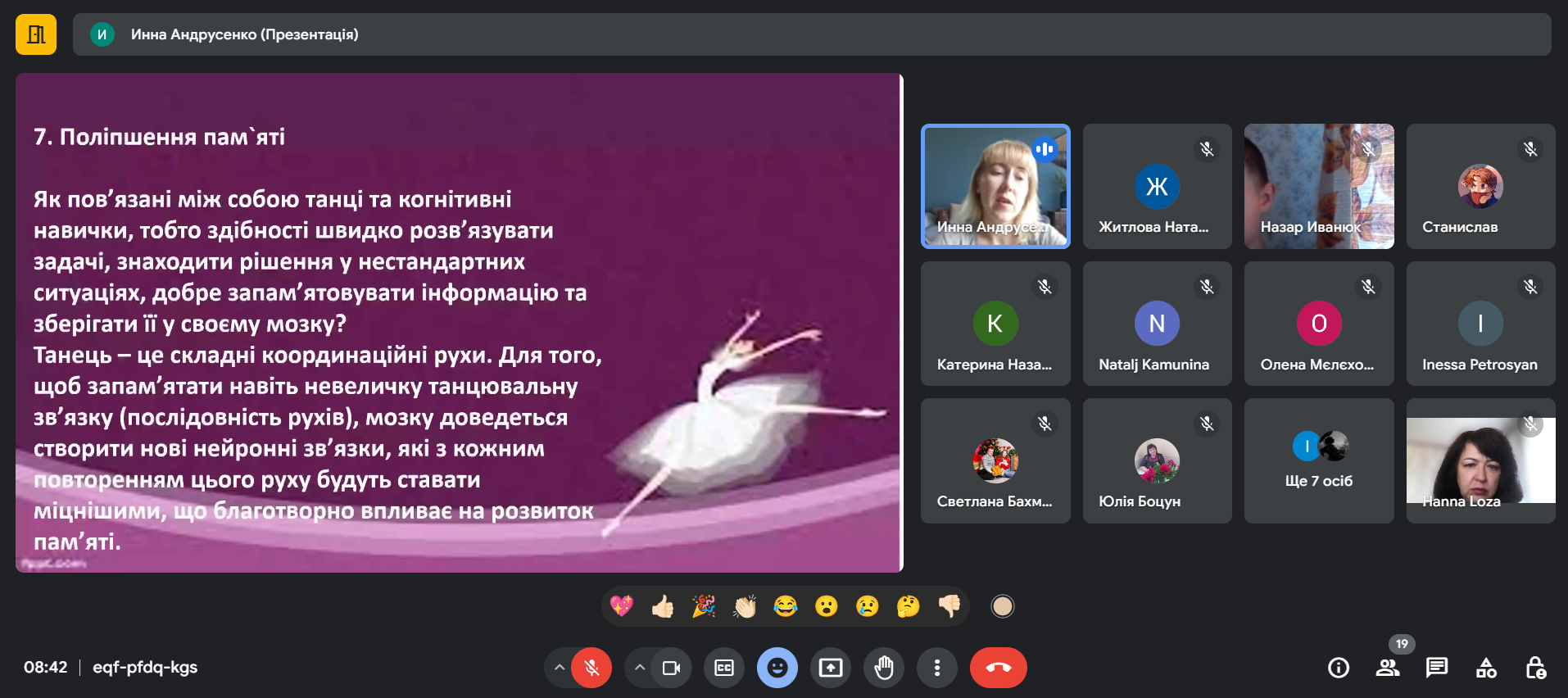
Task: Open the chat messages panel
Action: click(1436, 668)
